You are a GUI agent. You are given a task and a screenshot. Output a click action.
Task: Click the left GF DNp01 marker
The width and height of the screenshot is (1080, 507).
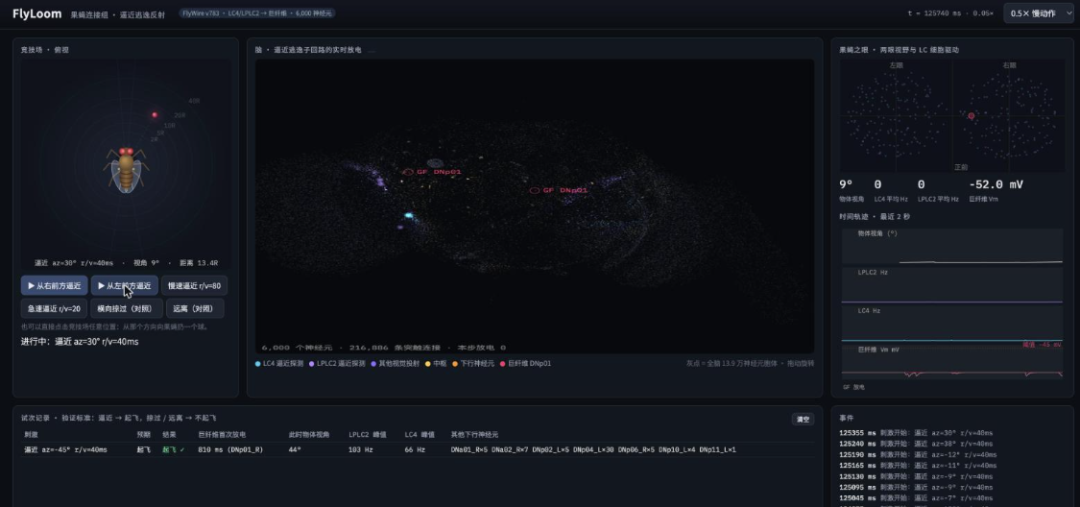click(x=432, y=172)
